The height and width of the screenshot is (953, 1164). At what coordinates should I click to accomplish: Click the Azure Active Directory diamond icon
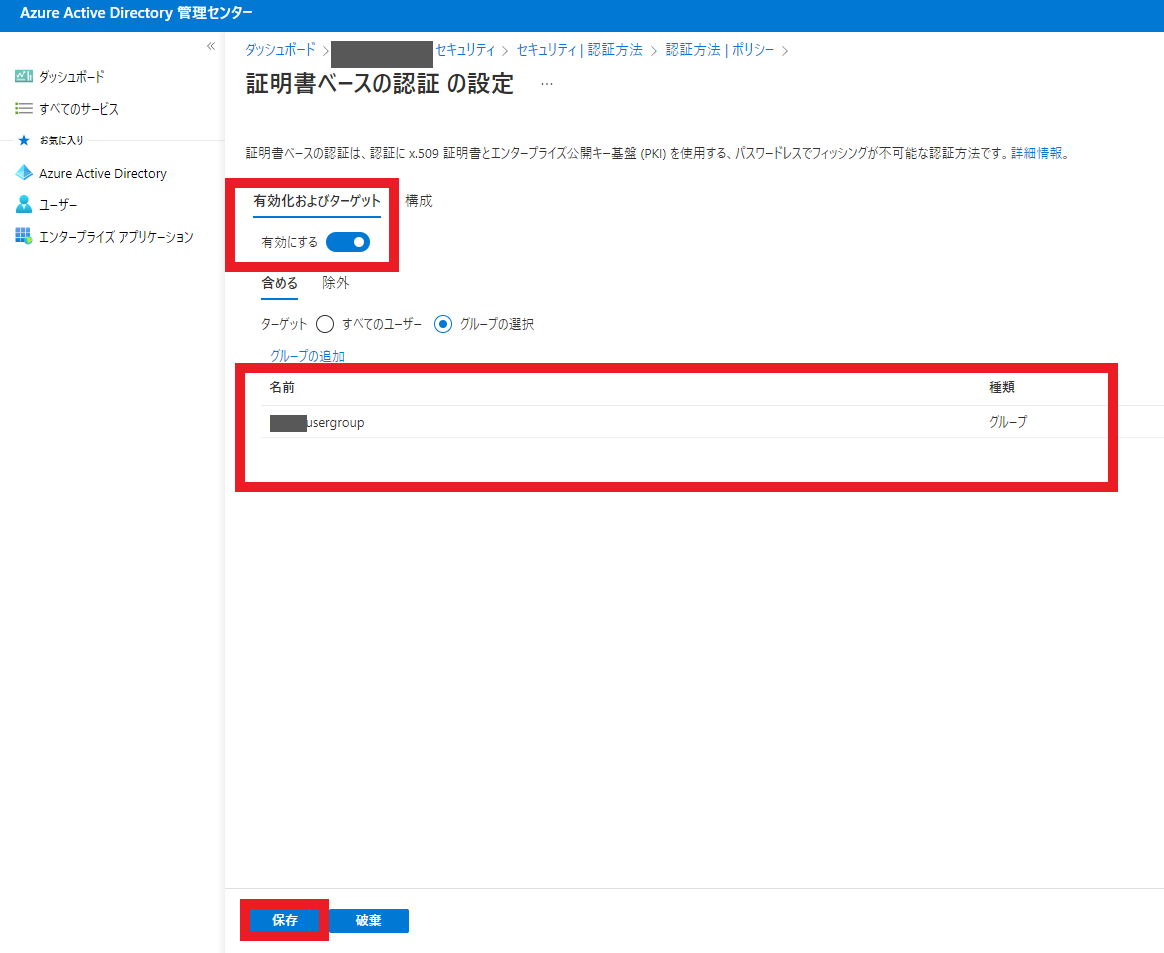point(24,173)
